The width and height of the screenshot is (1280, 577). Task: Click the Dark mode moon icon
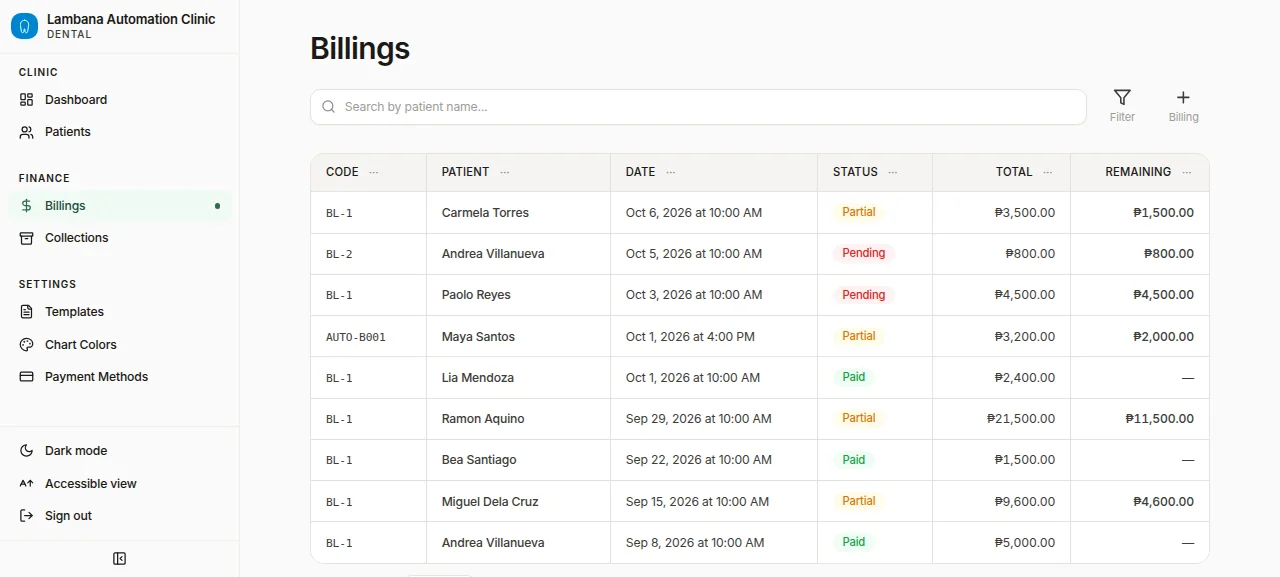tap(27, 451)
